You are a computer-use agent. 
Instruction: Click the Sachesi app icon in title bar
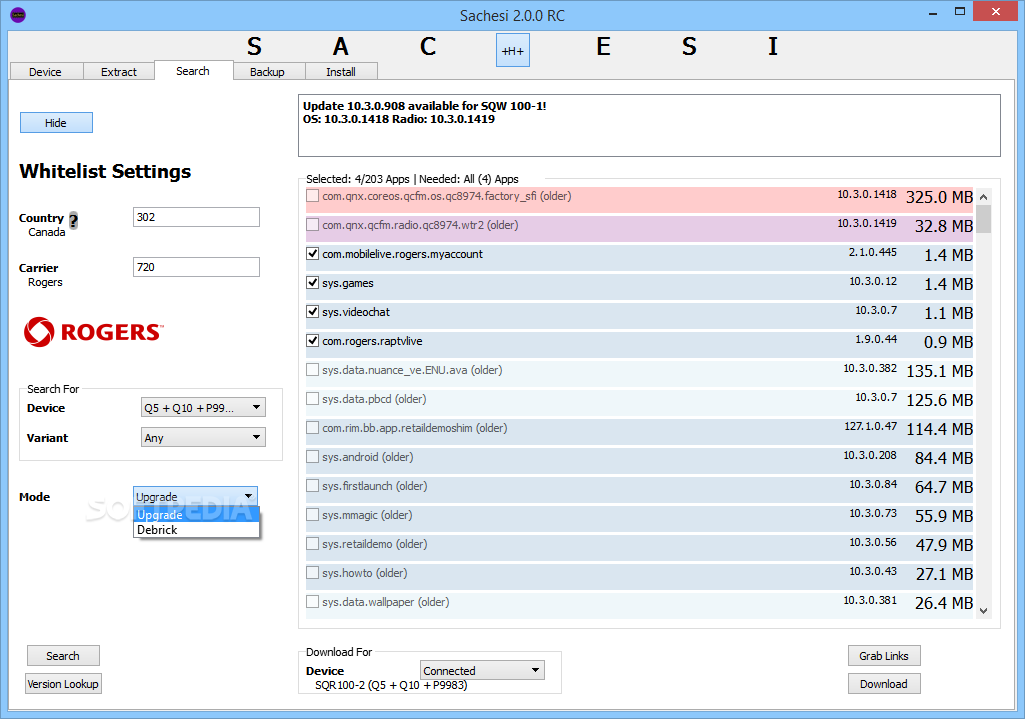click(x=18, y=14)
